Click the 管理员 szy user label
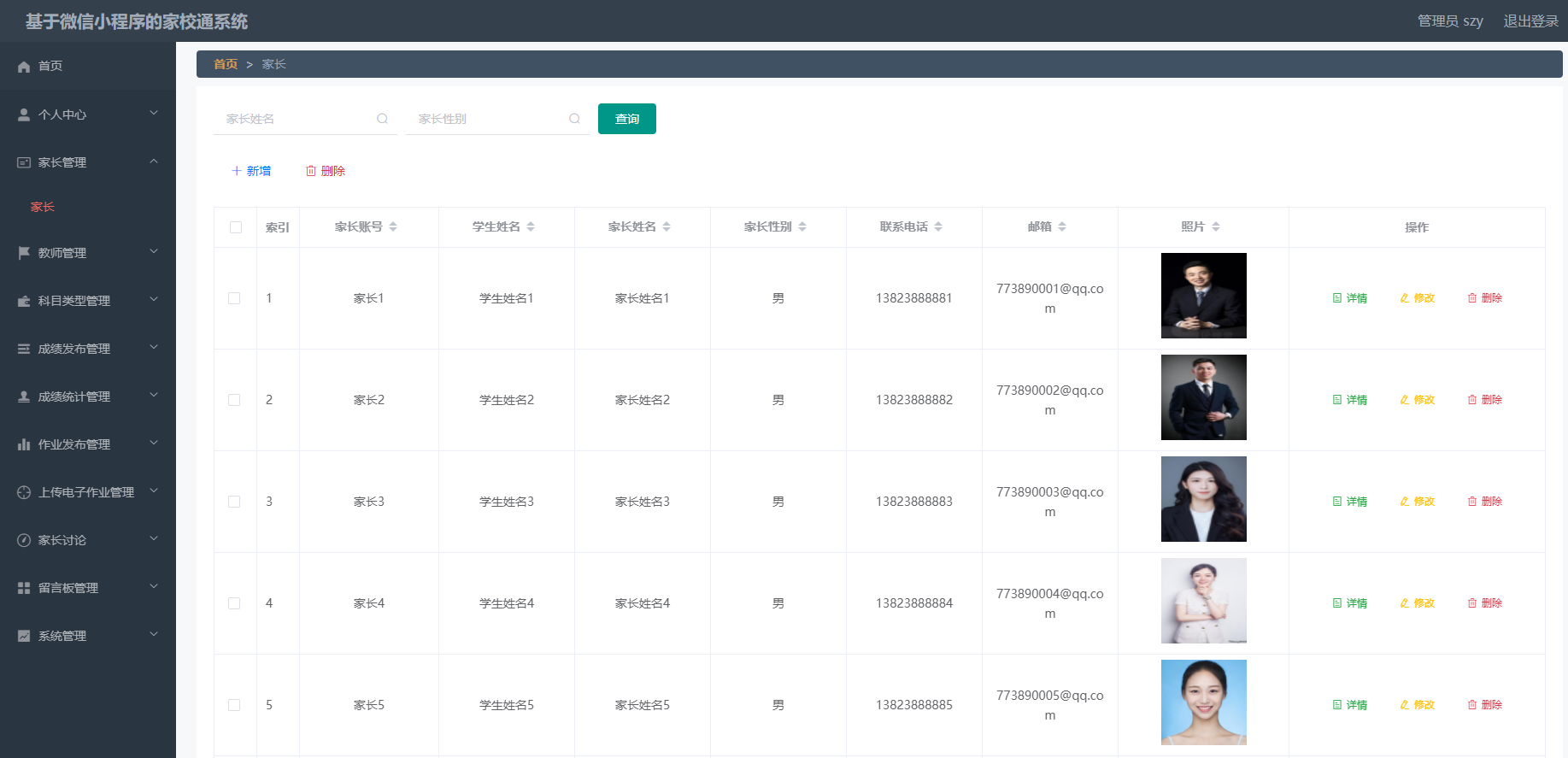Screen dimensions: 1568x758 (1450, 21)
